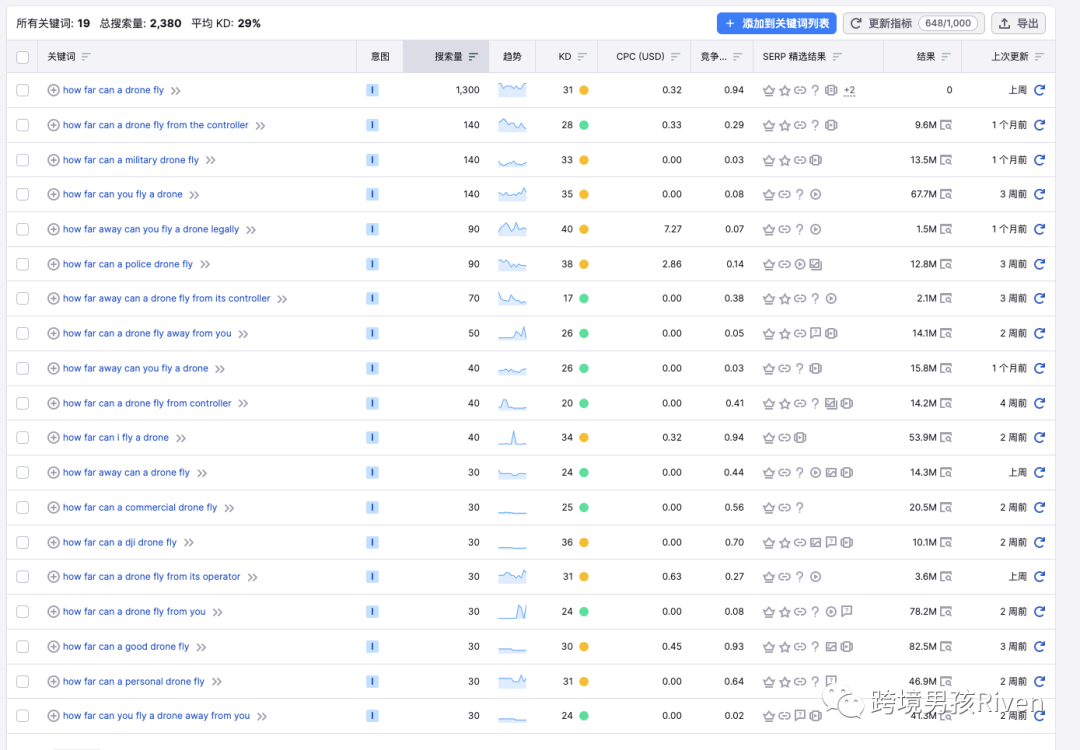Tick the select-all checkbox in table header
This screenshot has height=750, width=1080.
(x=23, y=57)
